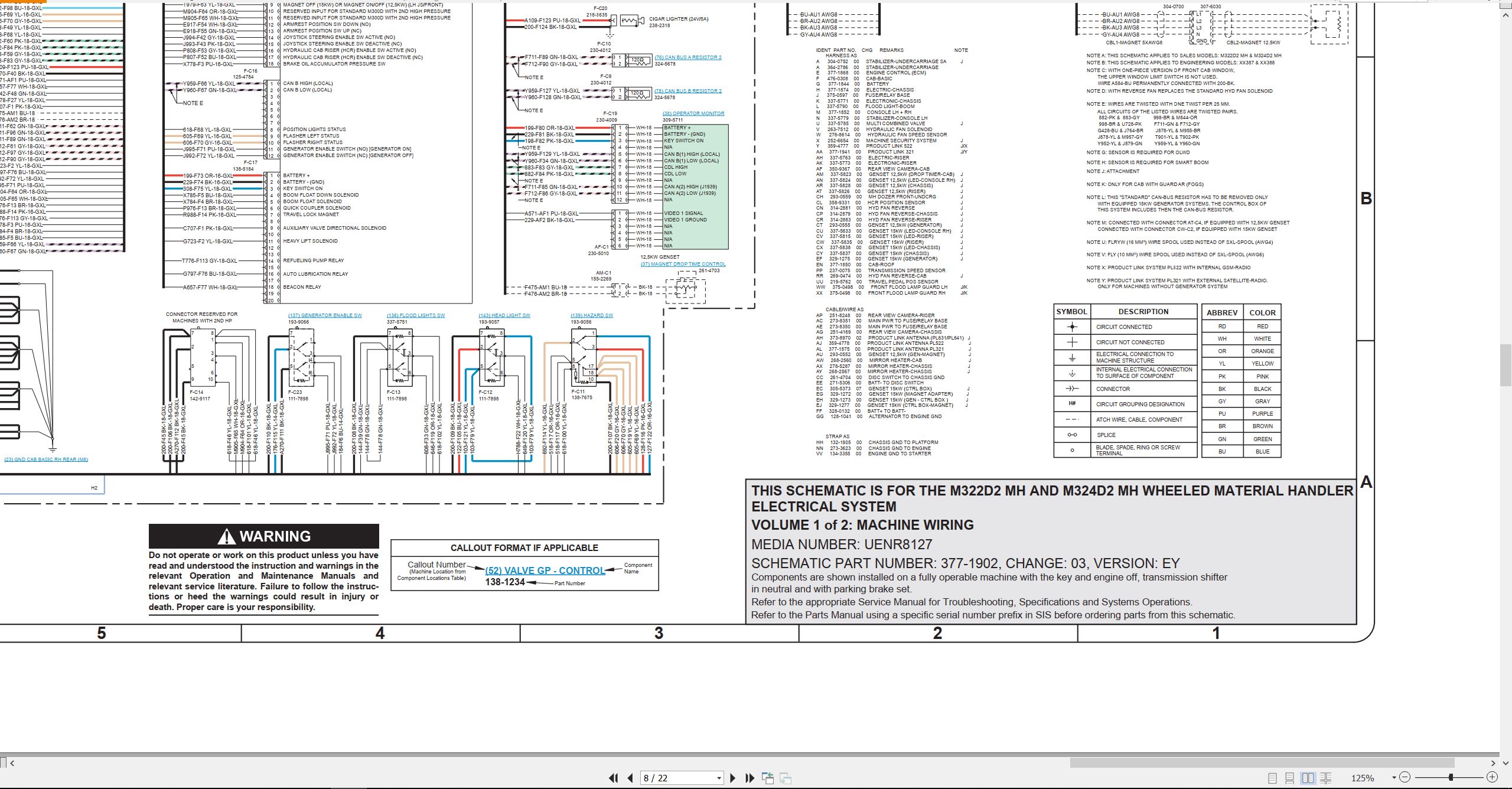Image resolution: width=1512 pixels, height=789 pixels.
Task: Click the DESCRIPTION table header
Action: point(1143,312)
